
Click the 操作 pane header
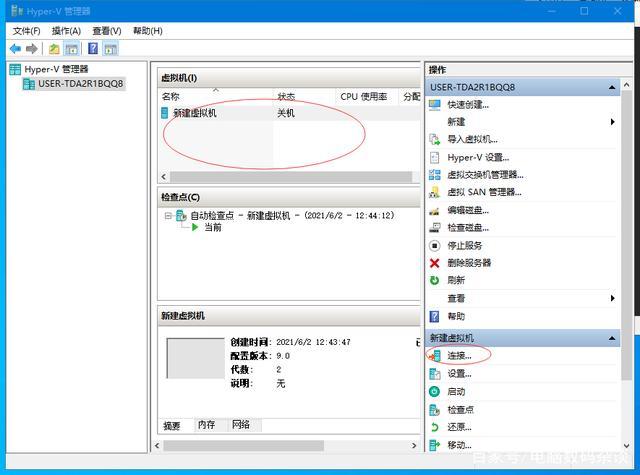tap(529, 70)
